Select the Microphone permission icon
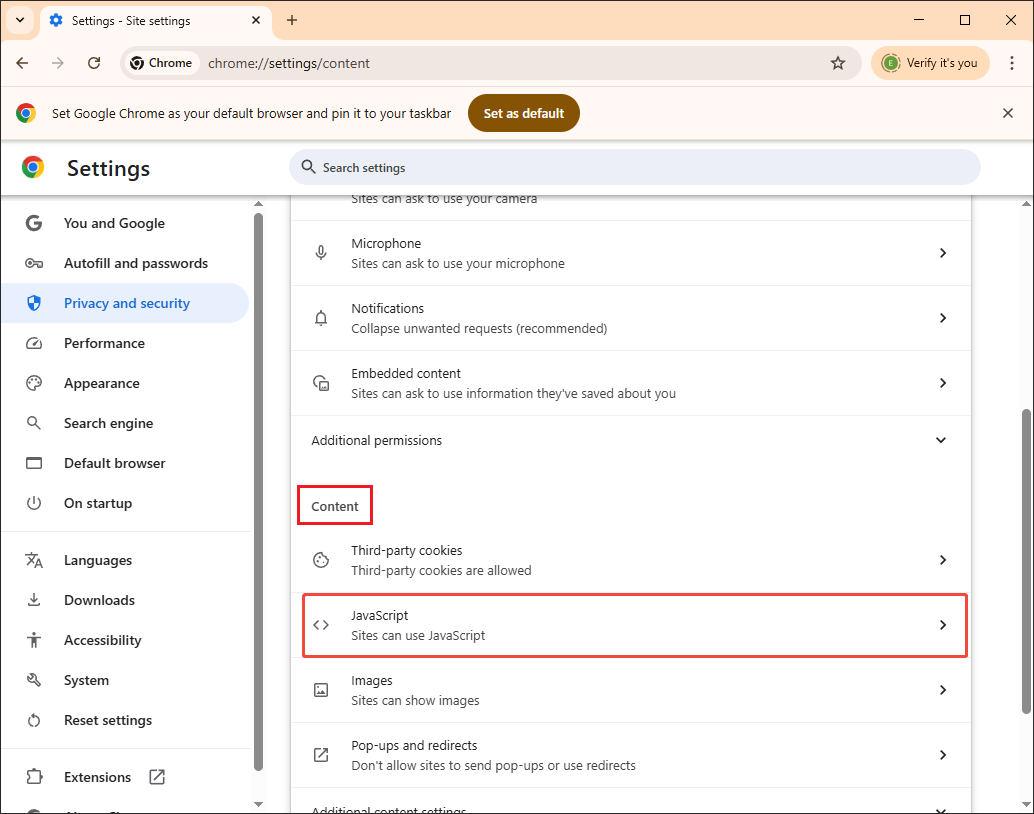Image resolution: width=1034 pixels, height=814 pixels. 321,252
